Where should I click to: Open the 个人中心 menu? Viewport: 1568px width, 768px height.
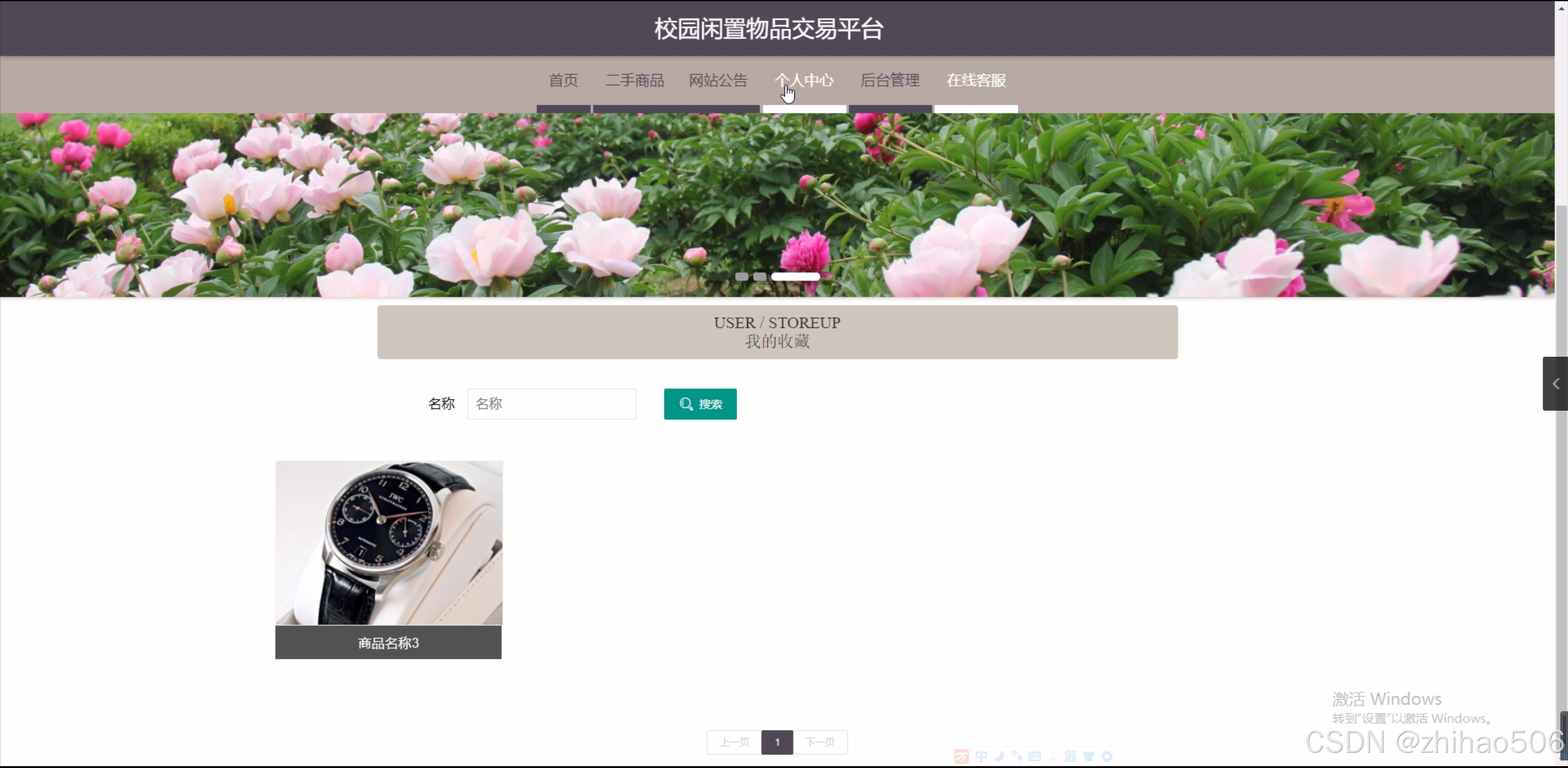tap(804, 80)
